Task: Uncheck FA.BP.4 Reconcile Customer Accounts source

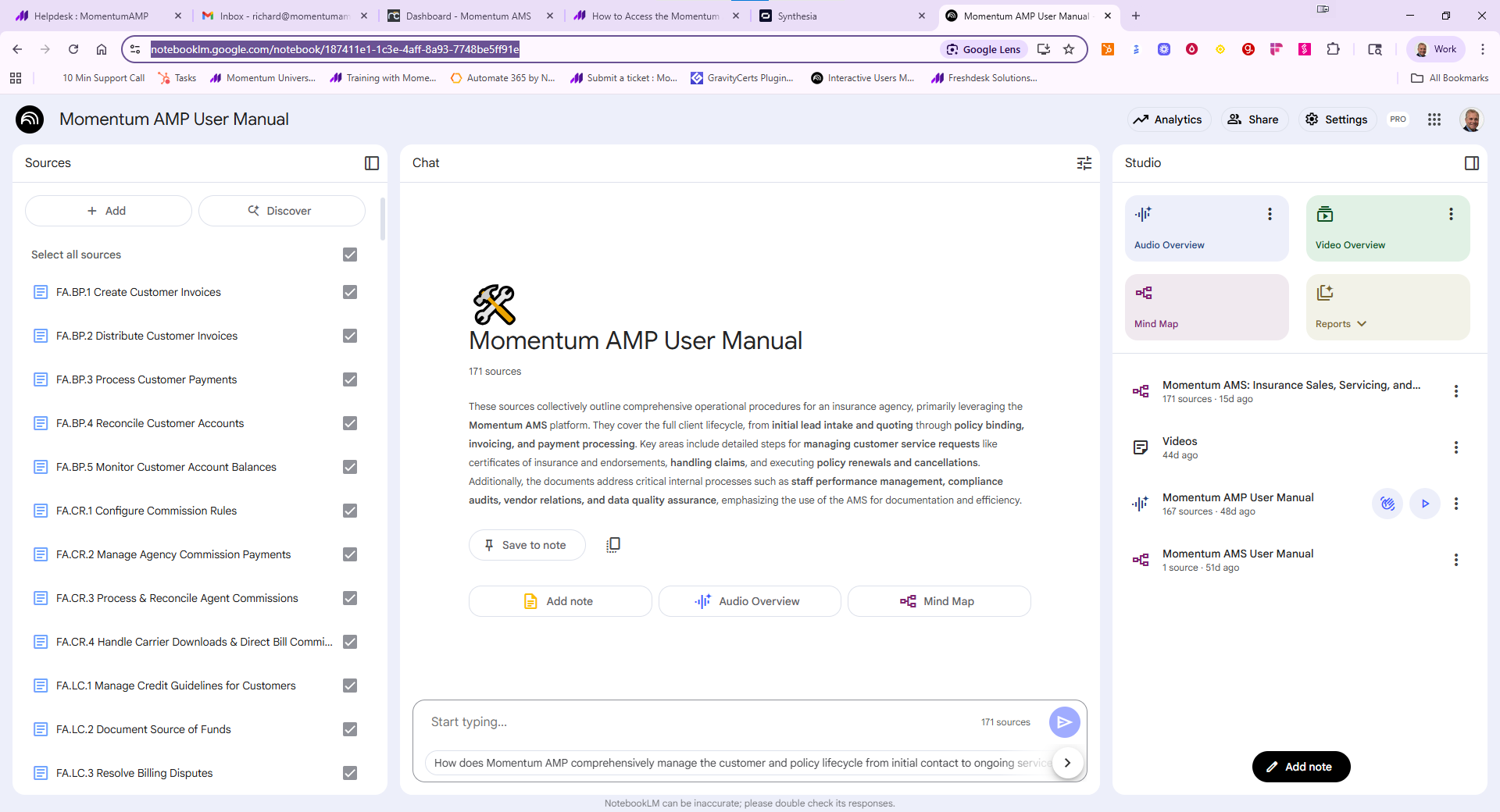Action: coord(350,423)
